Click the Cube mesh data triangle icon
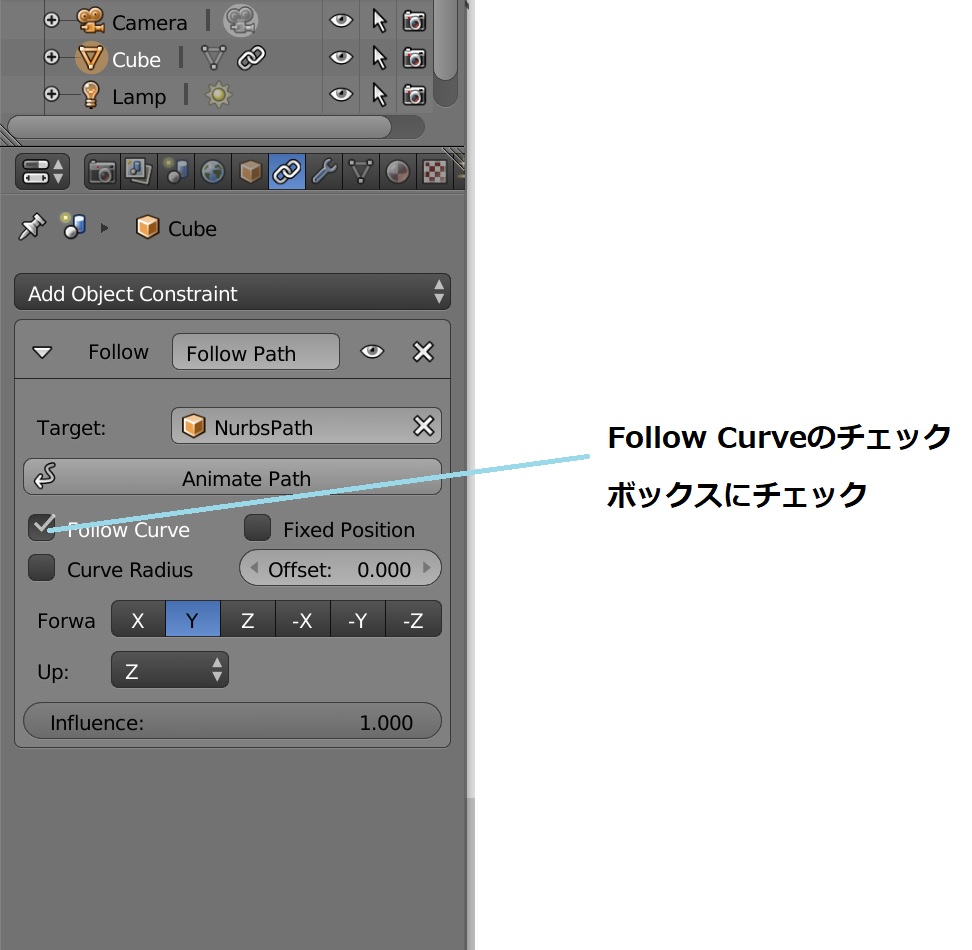 [214, 58]
